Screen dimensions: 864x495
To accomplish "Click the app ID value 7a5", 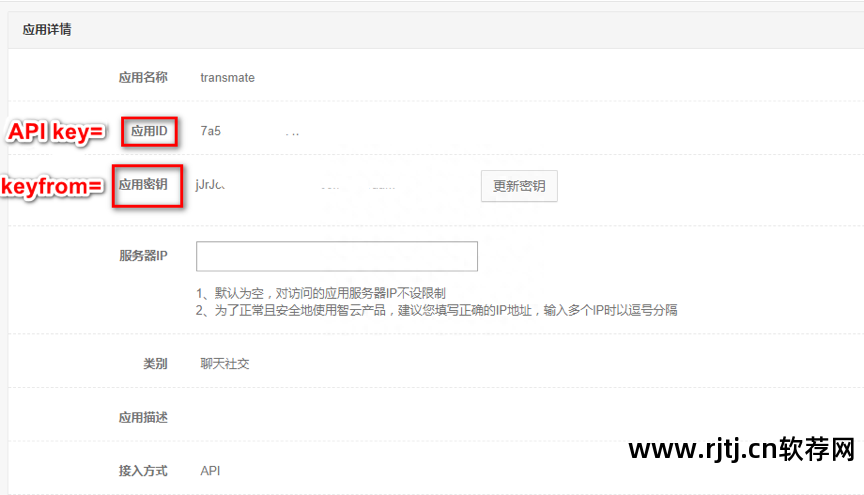I will point(210,131).
